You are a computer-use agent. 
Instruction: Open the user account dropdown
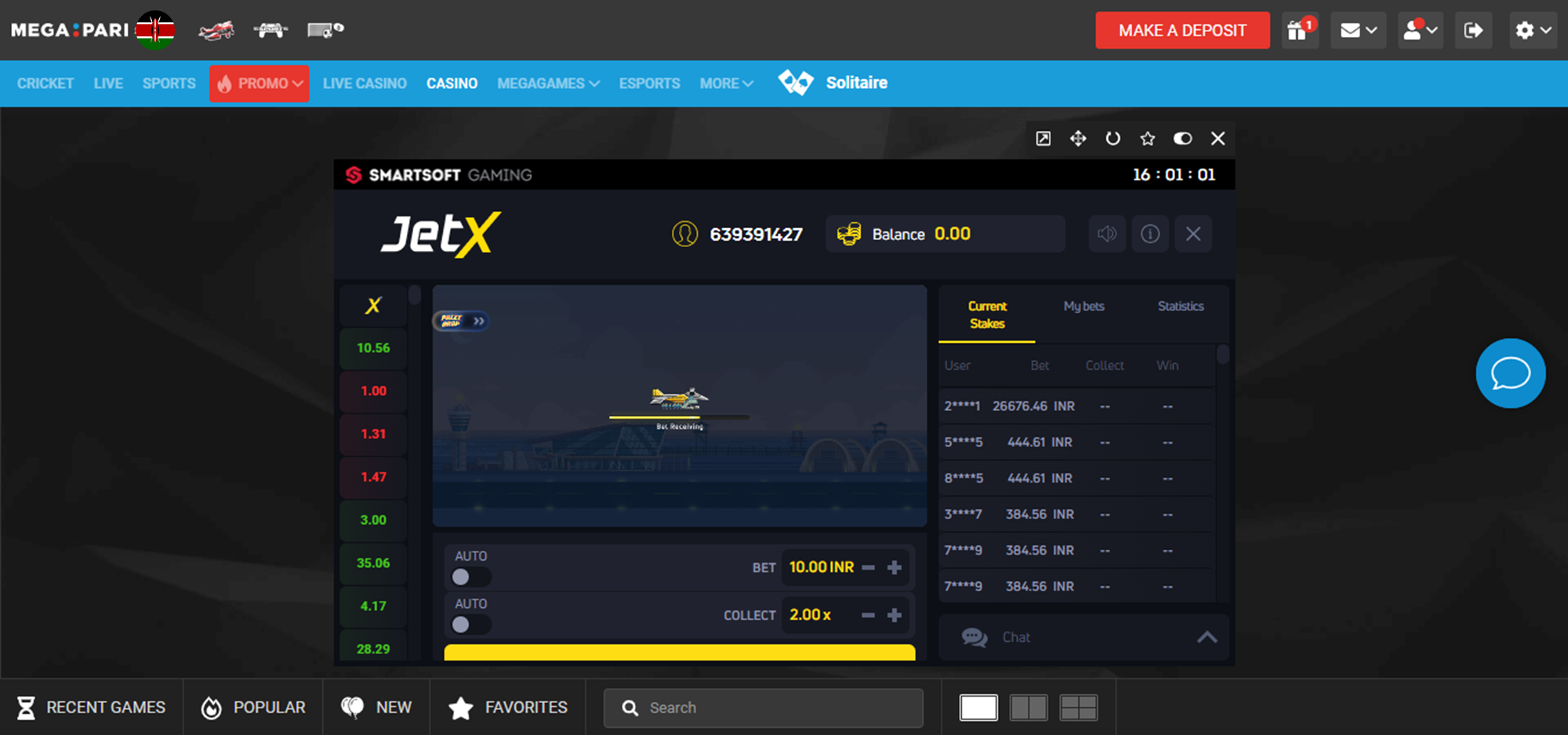[x=1421, y=31]
